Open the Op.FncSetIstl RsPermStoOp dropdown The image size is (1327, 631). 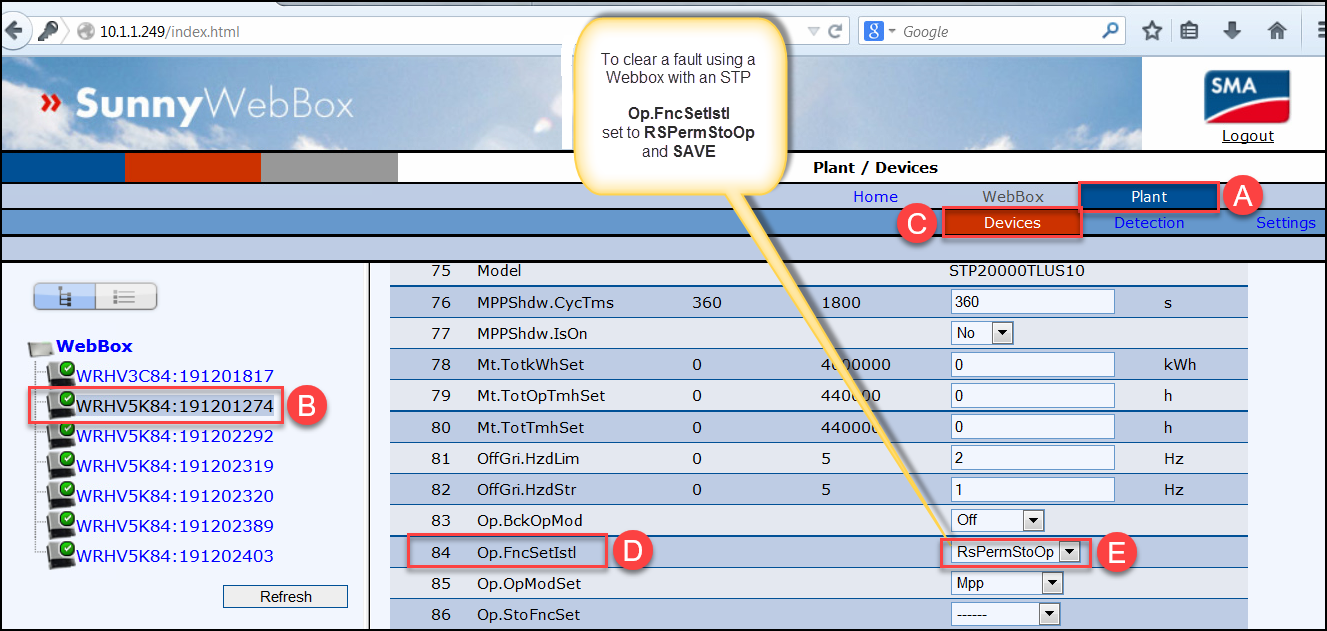point(1070,551)
